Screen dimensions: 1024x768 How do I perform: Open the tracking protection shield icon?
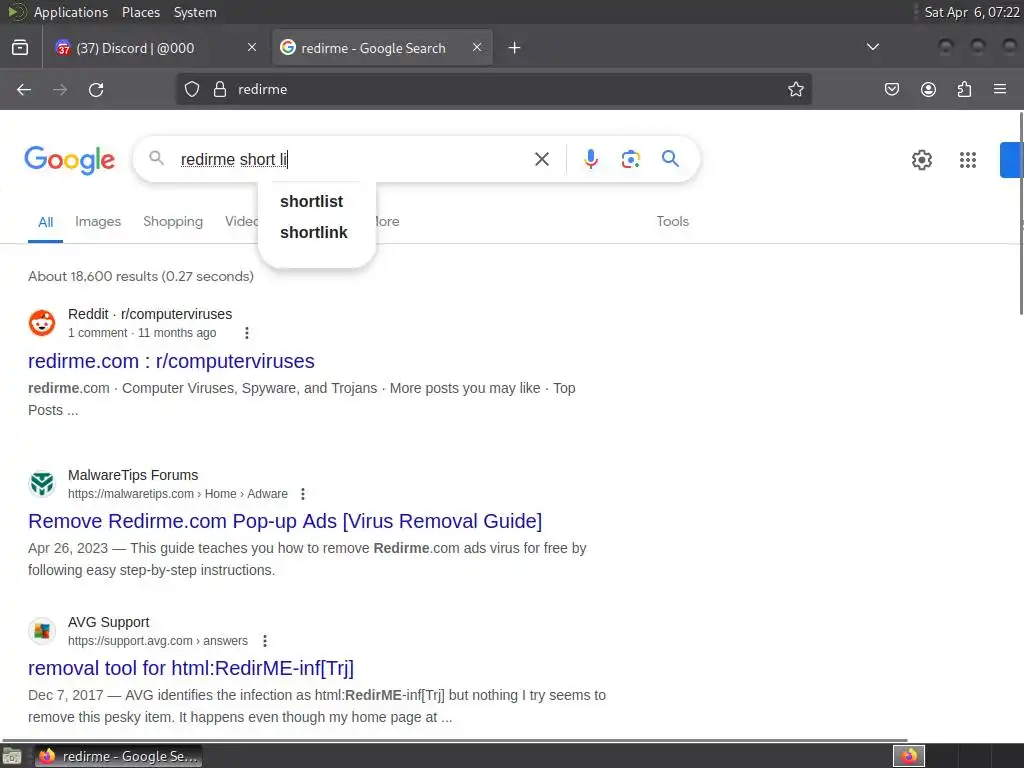pos(191,89)
